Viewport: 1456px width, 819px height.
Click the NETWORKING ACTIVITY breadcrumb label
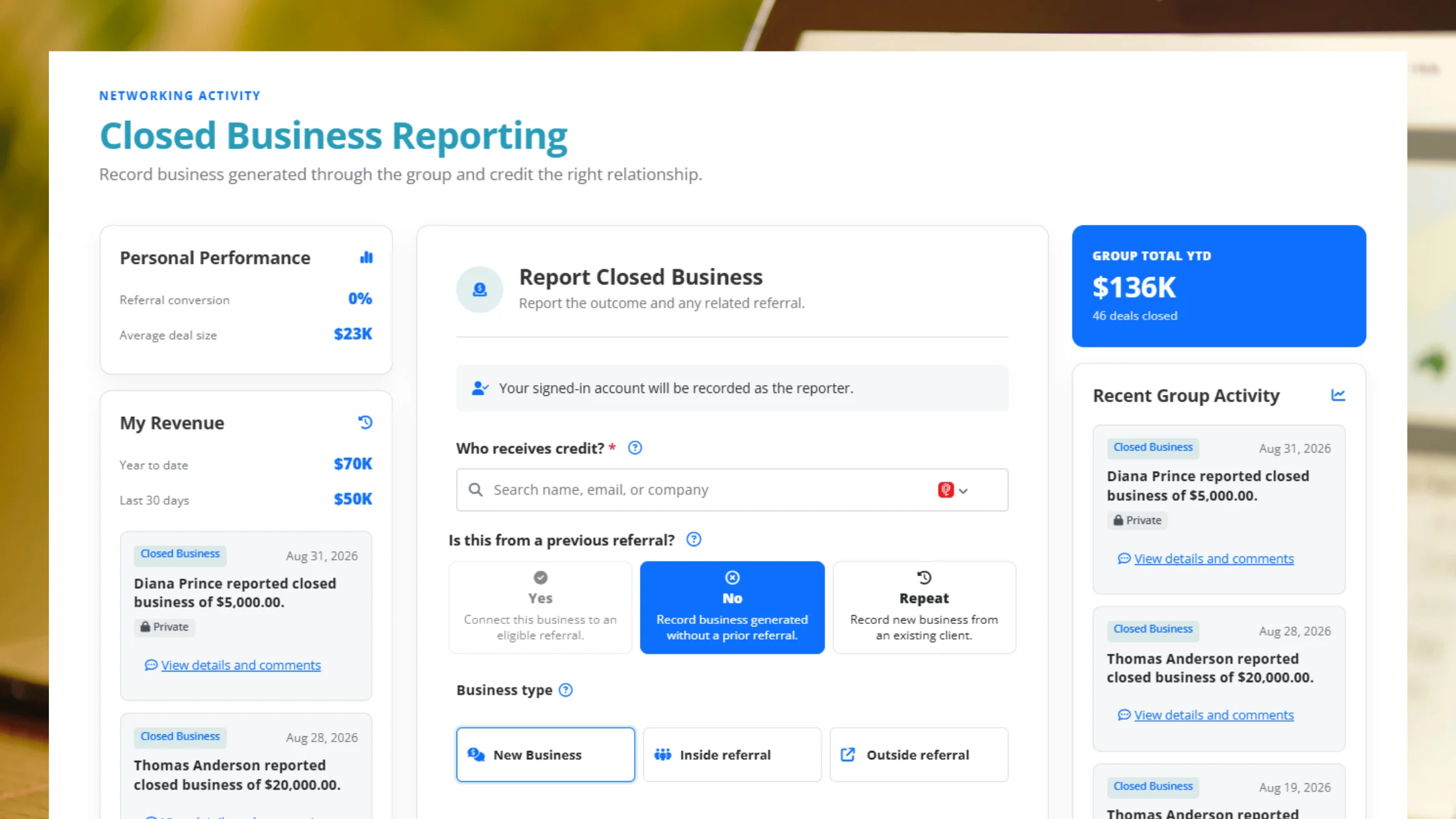(179, 96)
